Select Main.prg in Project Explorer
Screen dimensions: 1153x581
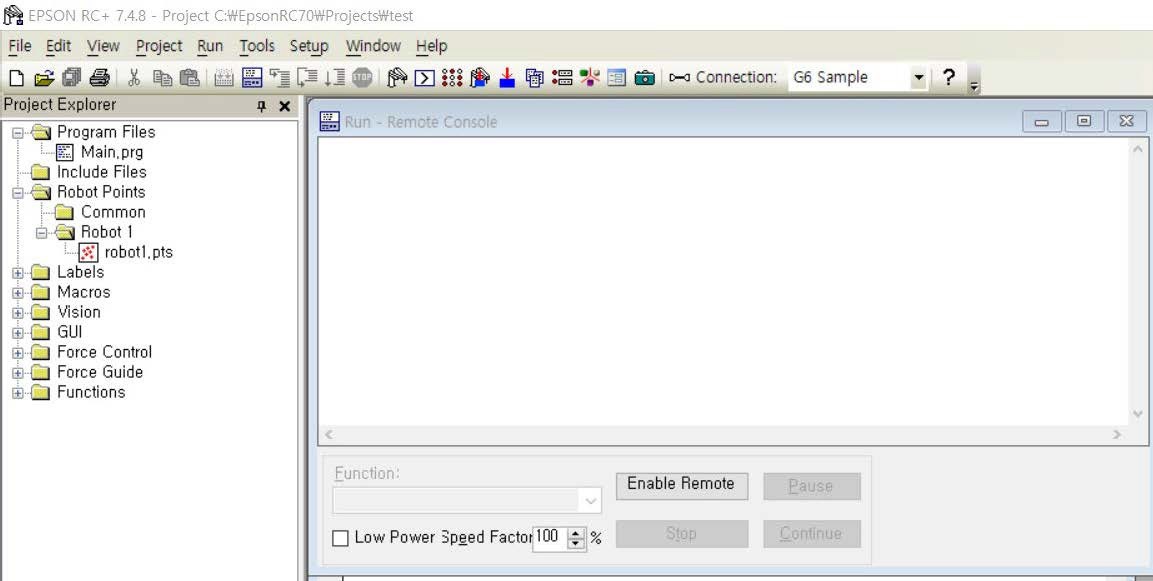click(x=112, y=152)
